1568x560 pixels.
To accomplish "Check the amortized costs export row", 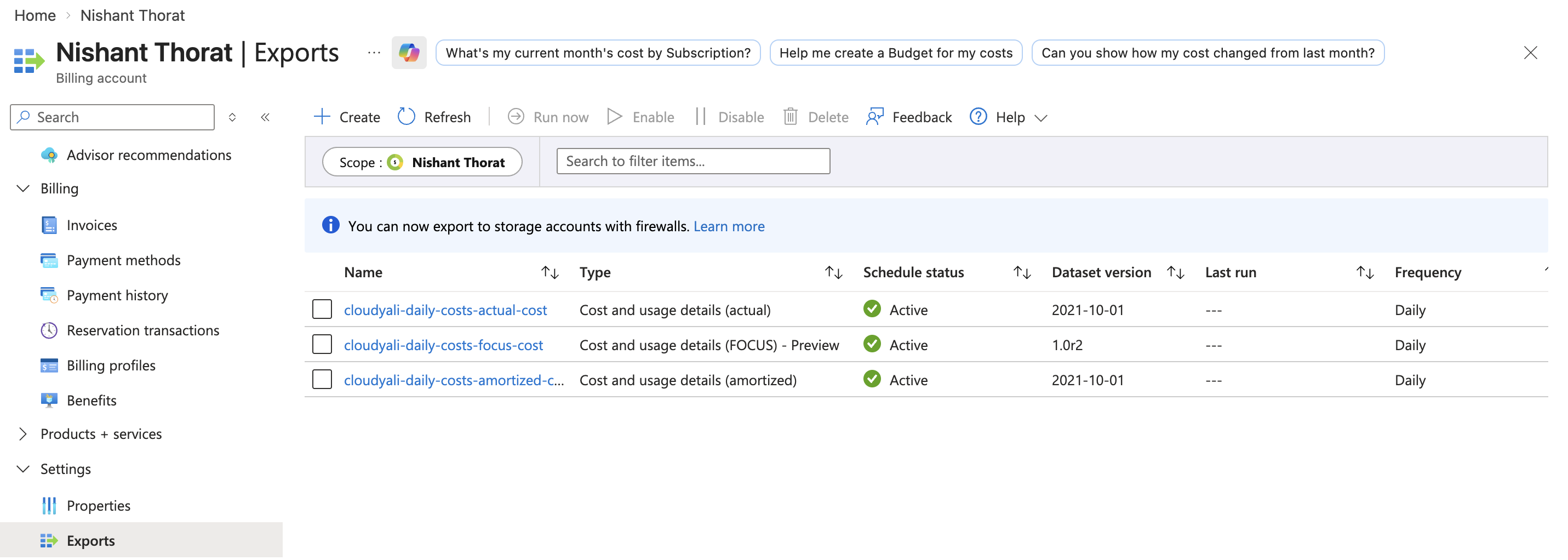I will (x=322, y=379).
